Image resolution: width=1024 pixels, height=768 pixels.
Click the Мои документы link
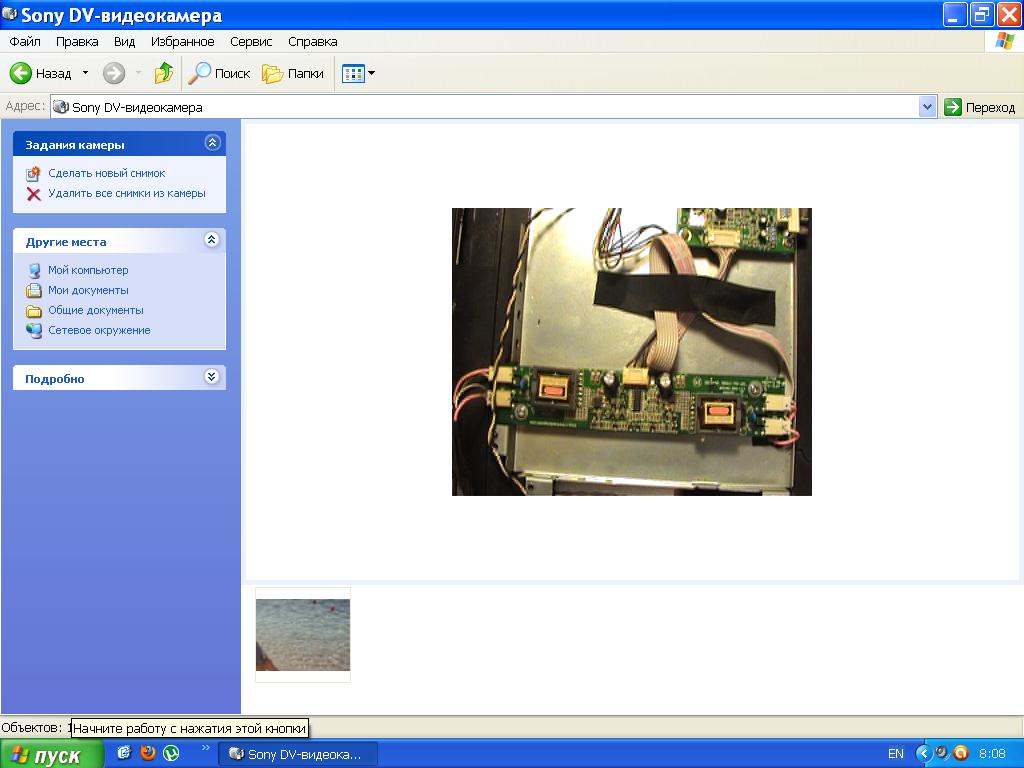[88, 290]
